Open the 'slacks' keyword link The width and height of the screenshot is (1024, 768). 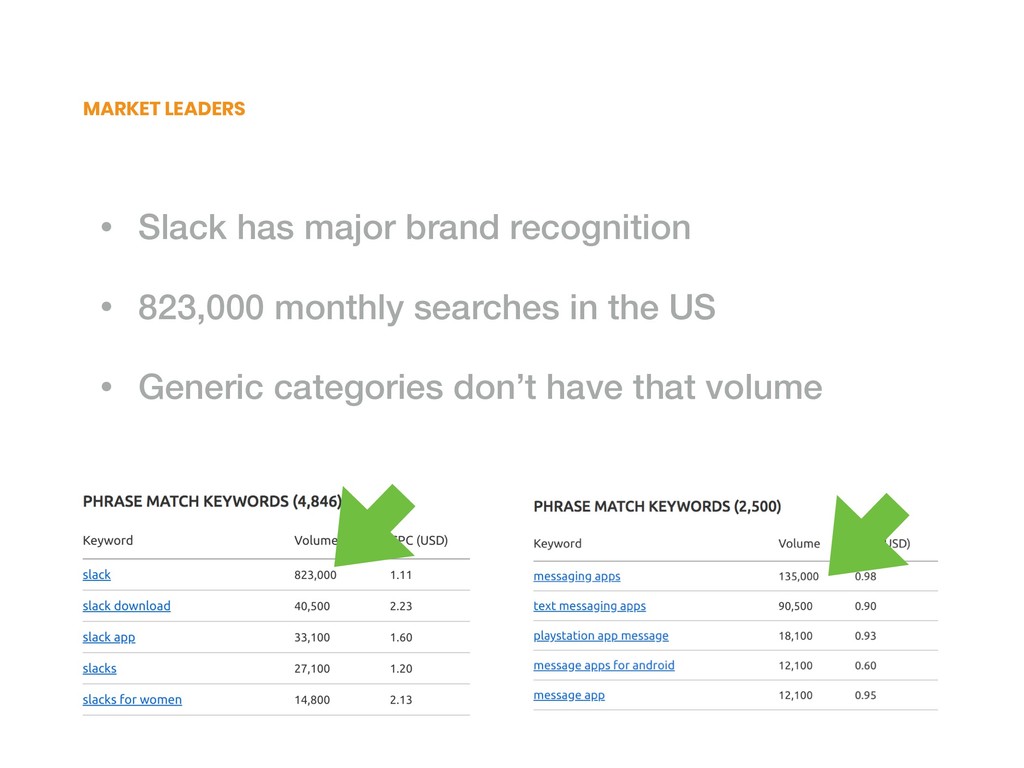click(x=99, y=669)
